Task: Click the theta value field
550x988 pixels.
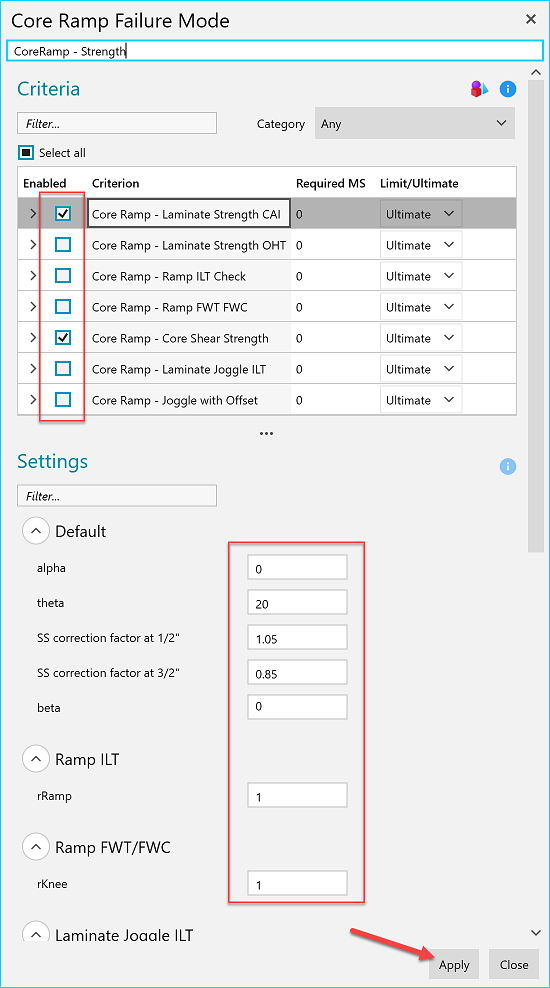Action: (x=297, y=602)
